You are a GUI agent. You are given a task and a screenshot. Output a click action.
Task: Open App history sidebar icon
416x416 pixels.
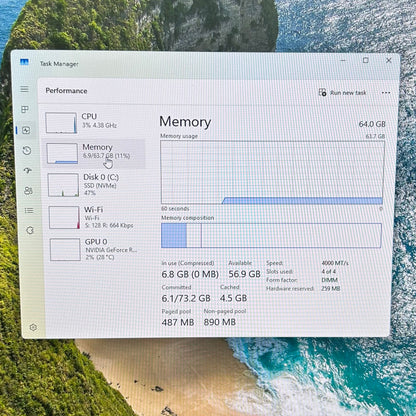coord(27,150)
